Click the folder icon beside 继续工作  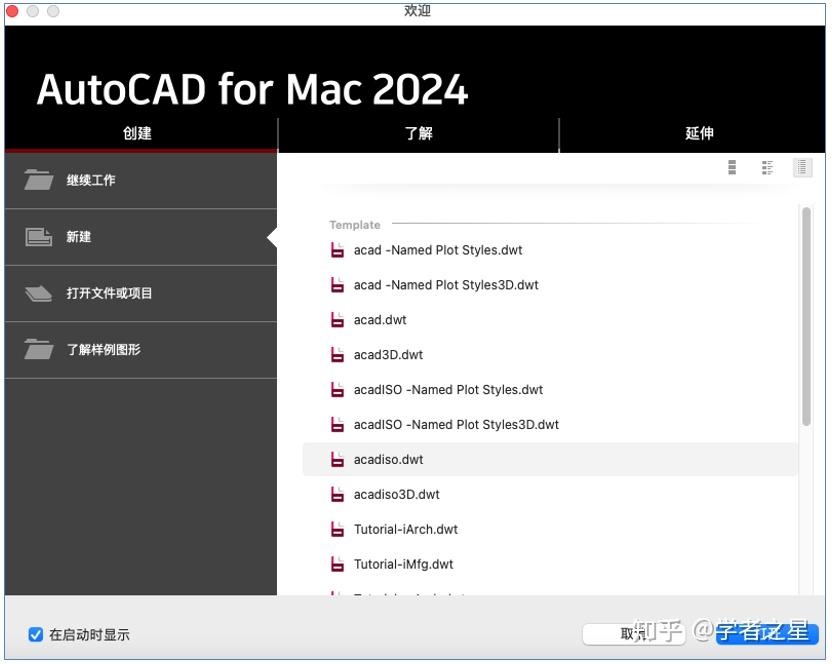[x=37, y=180]
